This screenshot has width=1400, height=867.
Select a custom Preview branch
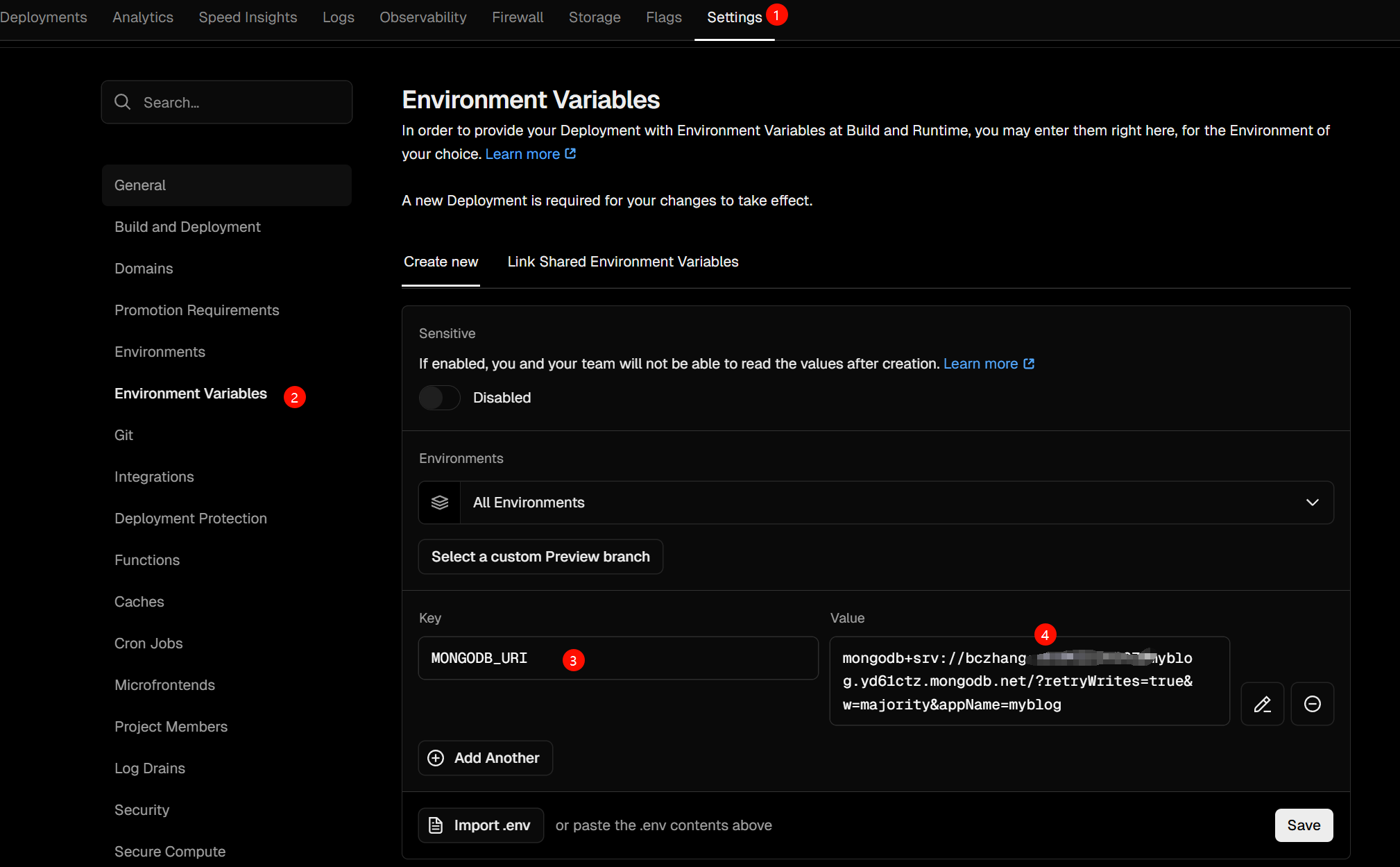click(x=540, y=557)
